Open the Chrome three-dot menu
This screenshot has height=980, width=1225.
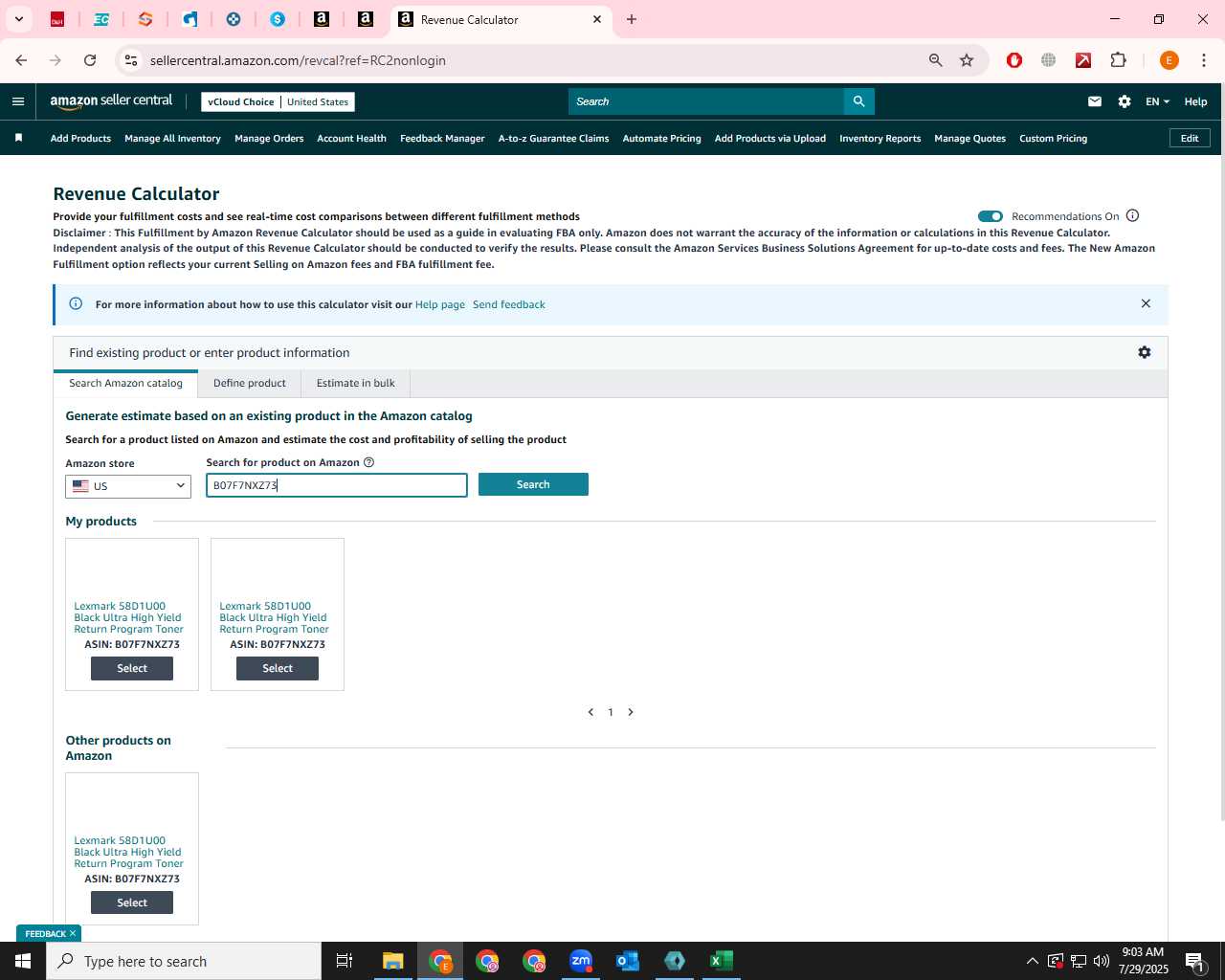point(1203,60)
